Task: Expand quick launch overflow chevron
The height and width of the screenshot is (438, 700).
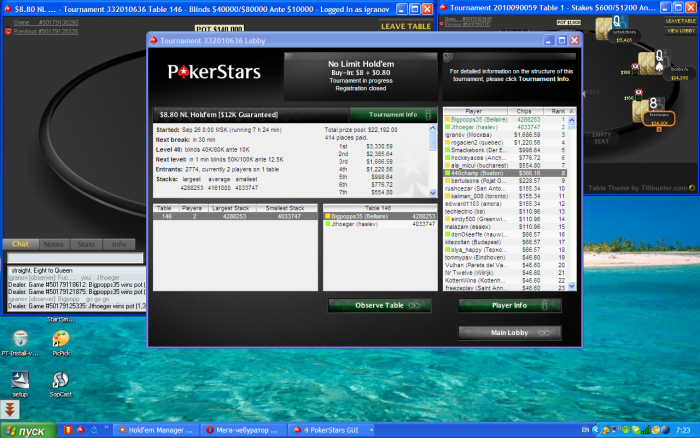Action: (106, 428)
